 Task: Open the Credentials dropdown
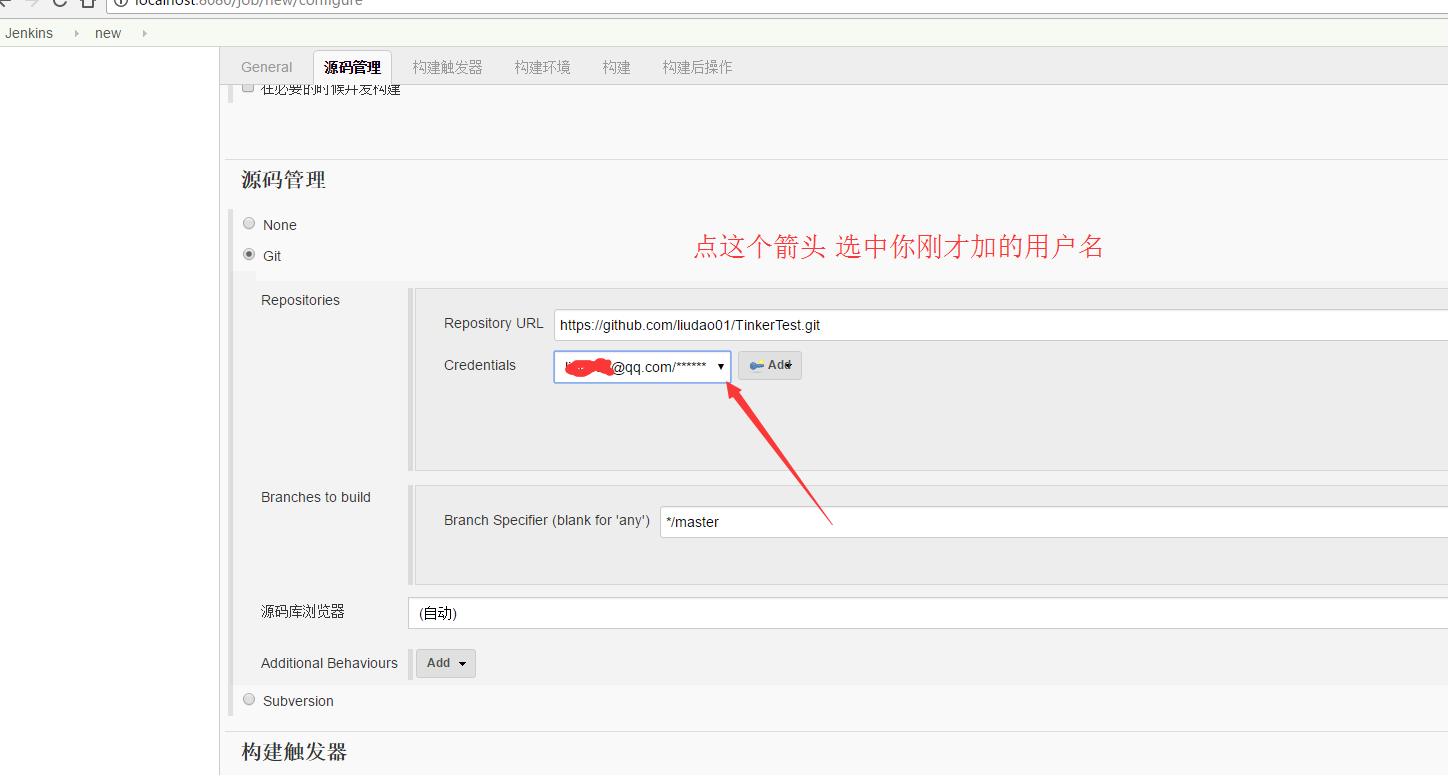click(642, 366)
